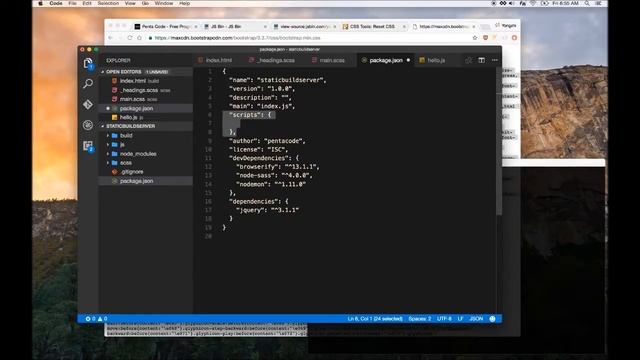Open the Apple menu
The image size is (640, 360).
(x=40, y=3)
